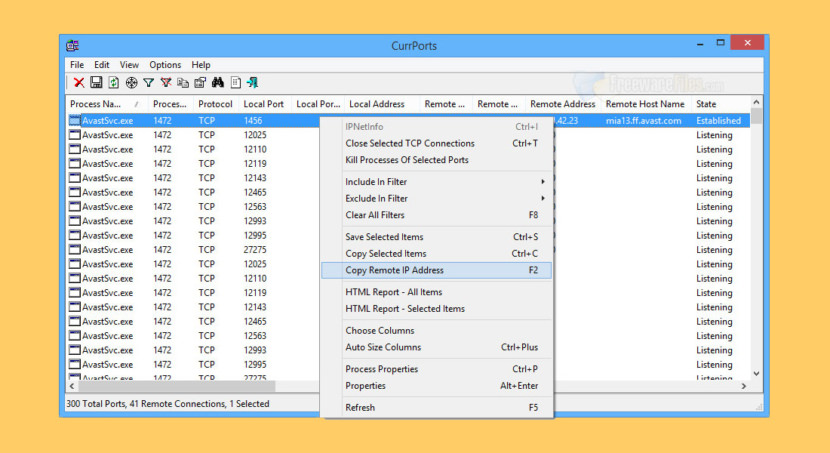The image size is (830, 453).
Task: Sort by Local Address column header
Action: 381,104
